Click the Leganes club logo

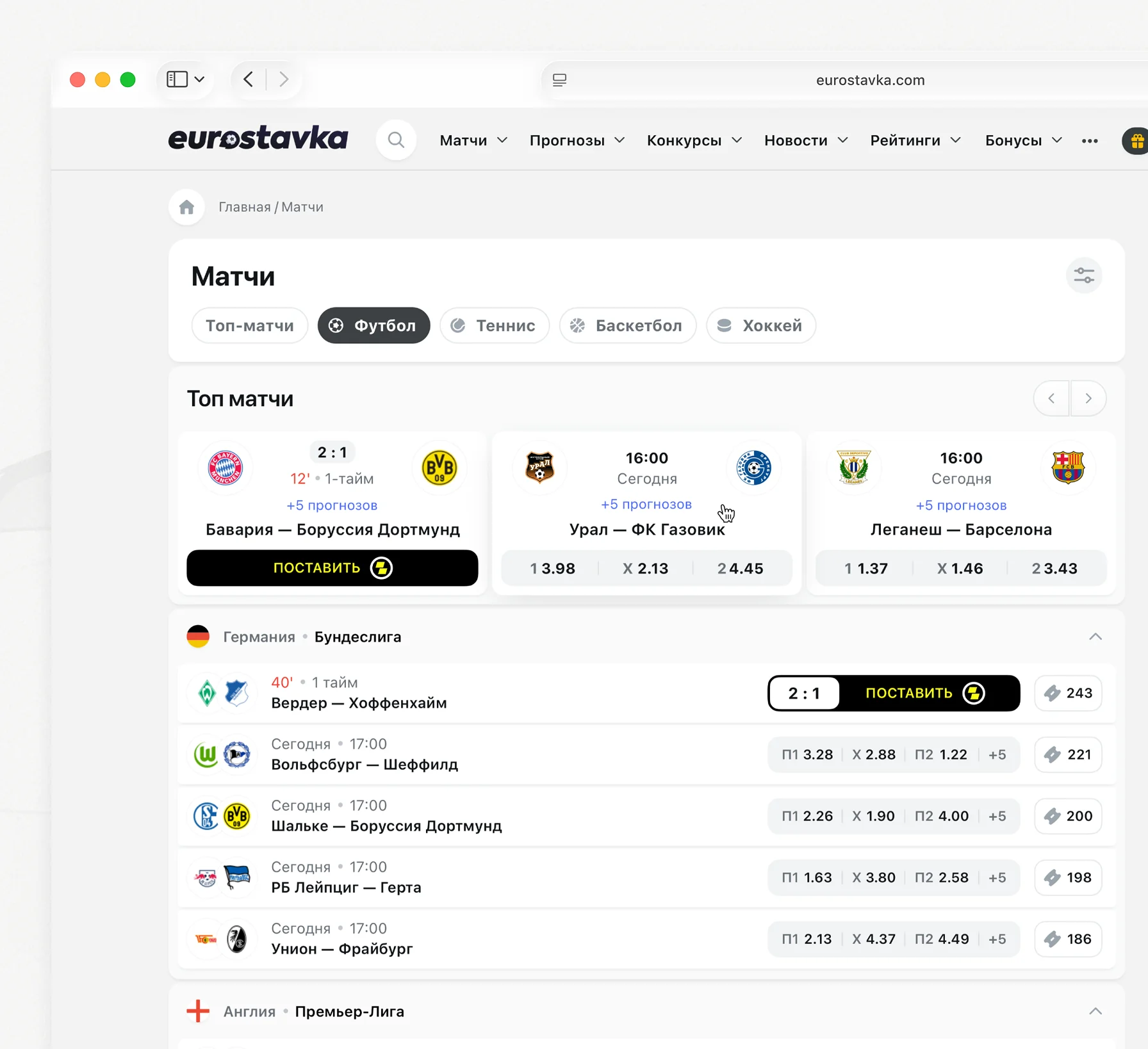[x=854, y=468]
